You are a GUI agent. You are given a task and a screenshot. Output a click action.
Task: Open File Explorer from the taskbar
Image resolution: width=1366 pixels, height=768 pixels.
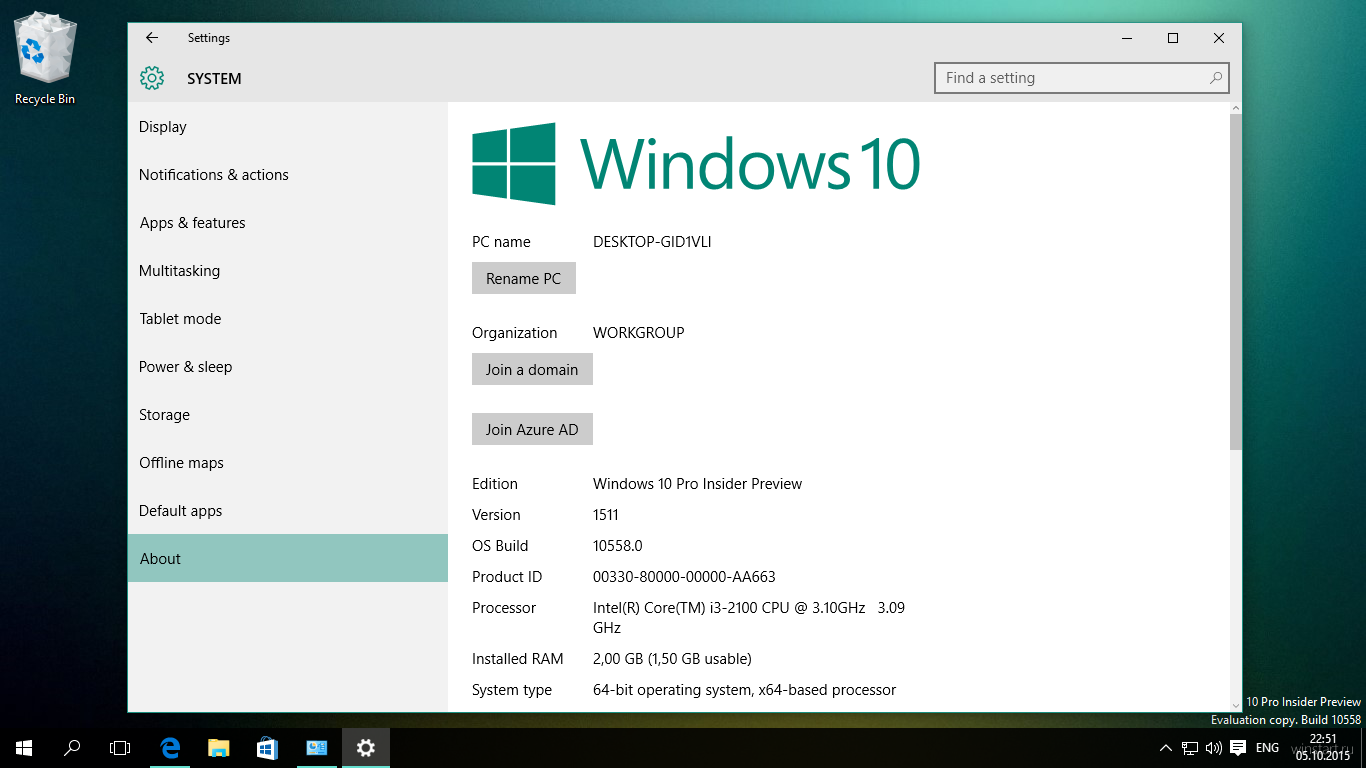click(x=218, y=748)
